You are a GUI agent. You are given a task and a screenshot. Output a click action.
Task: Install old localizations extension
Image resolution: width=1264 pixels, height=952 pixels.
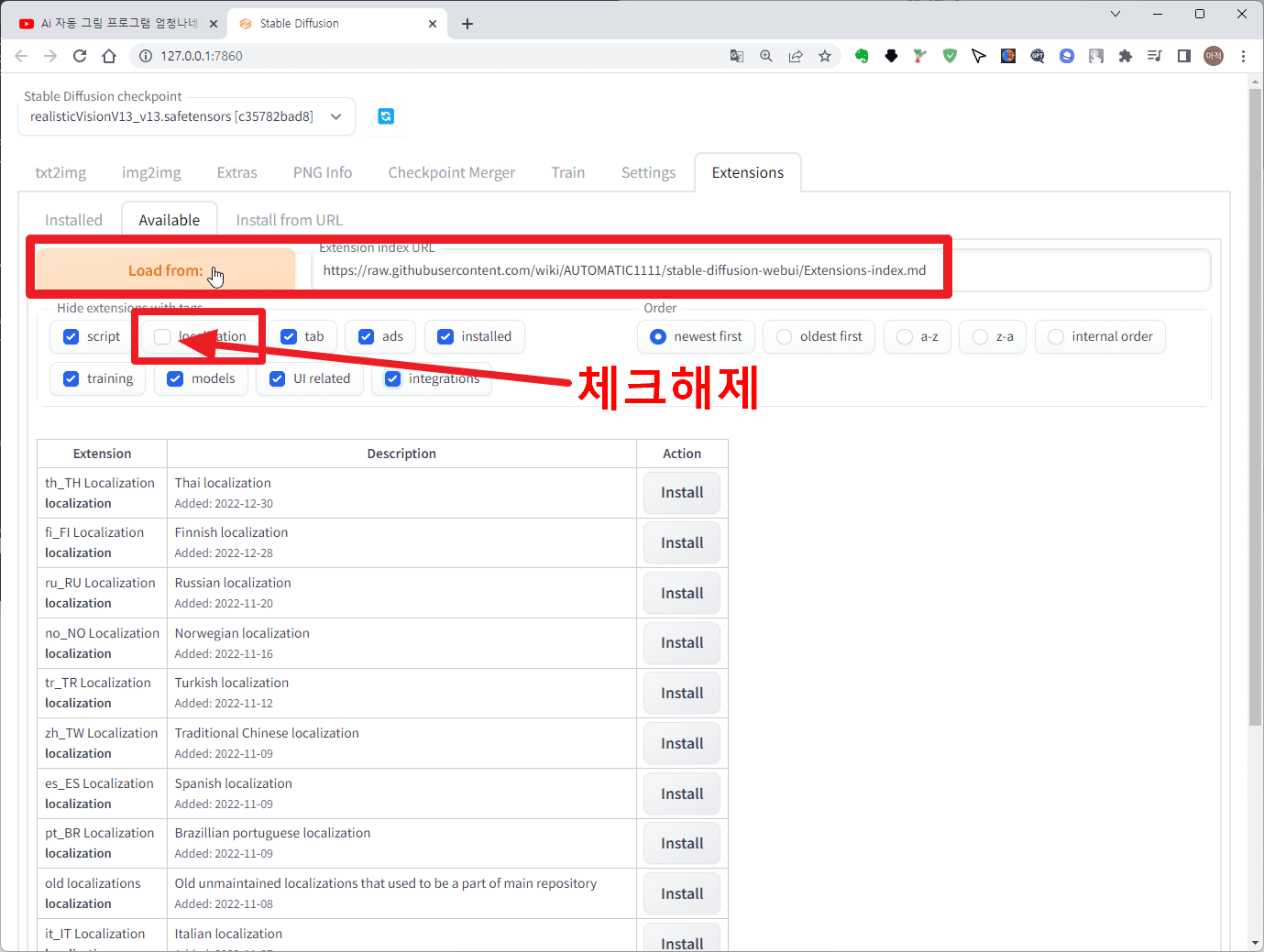coord(682,894)
